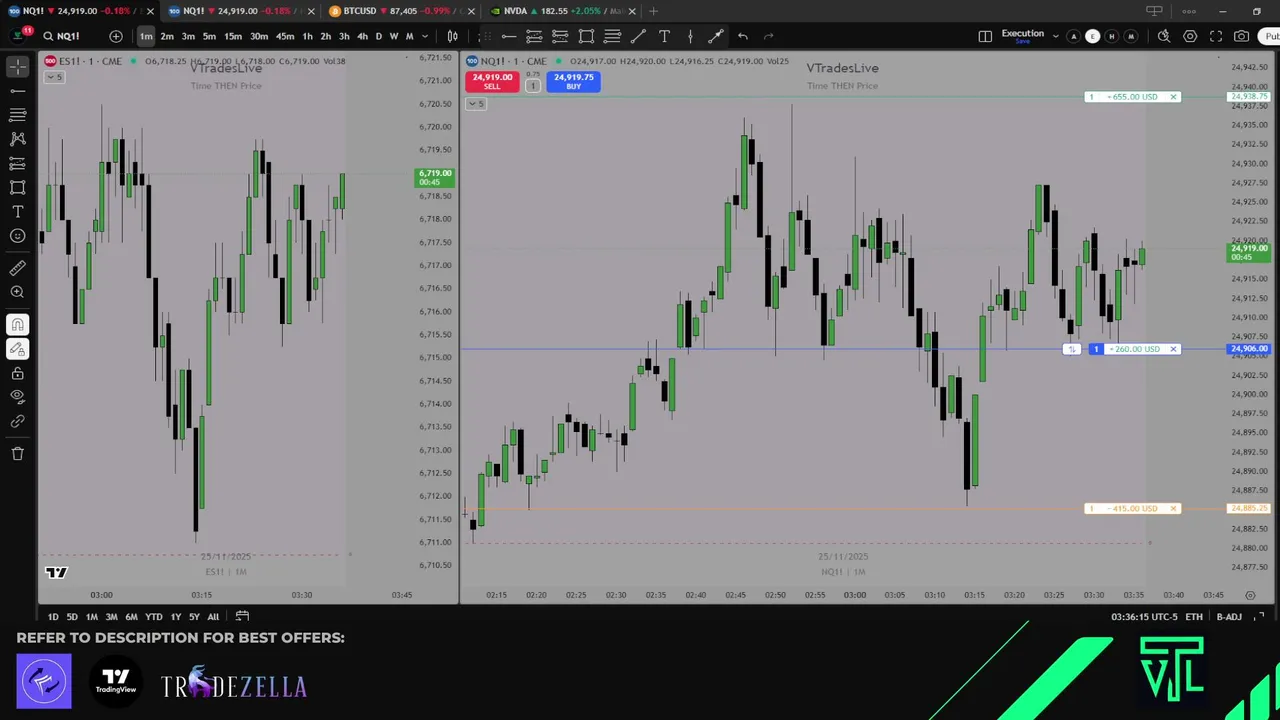Close the +260.00 USD position
The image size is (1280, 720).
1173,349
